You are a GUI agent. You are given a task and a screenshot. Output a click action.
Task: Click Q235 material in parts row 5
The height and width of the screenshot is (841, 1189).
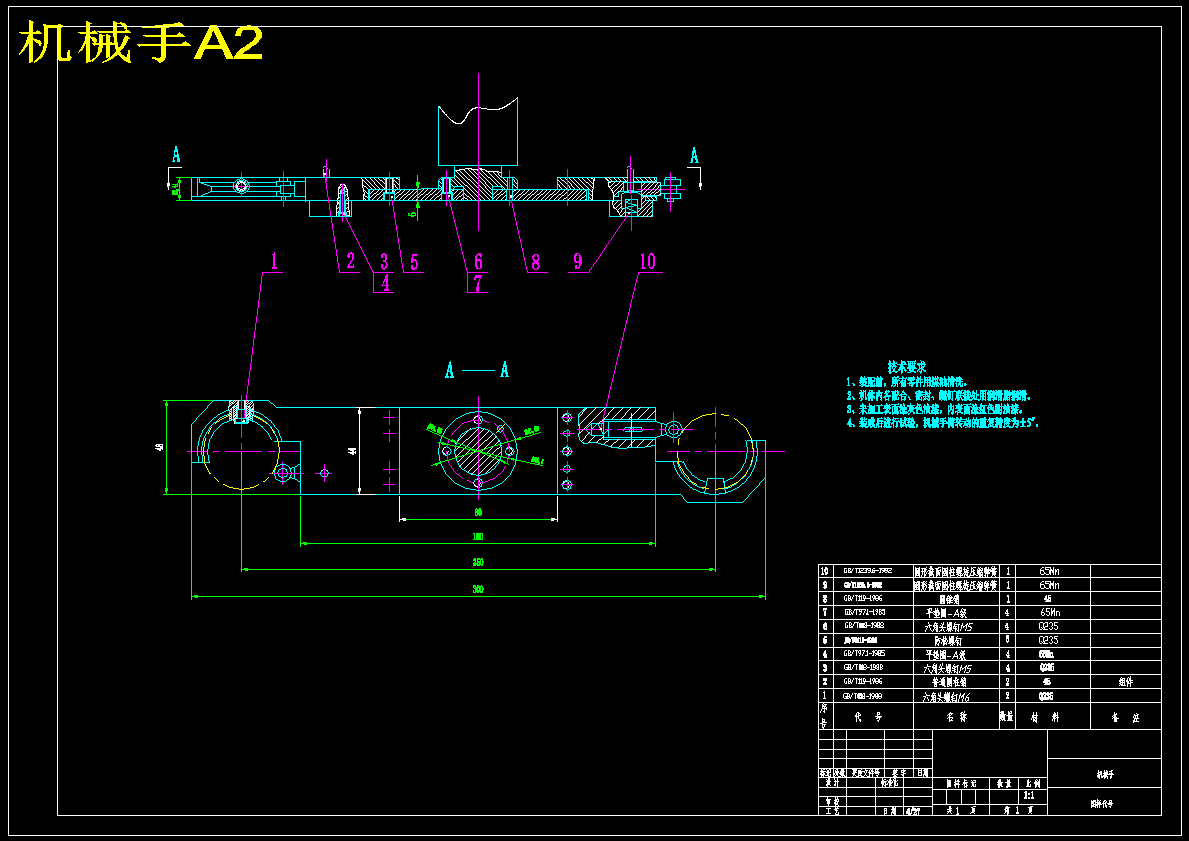coord(1049,640)
